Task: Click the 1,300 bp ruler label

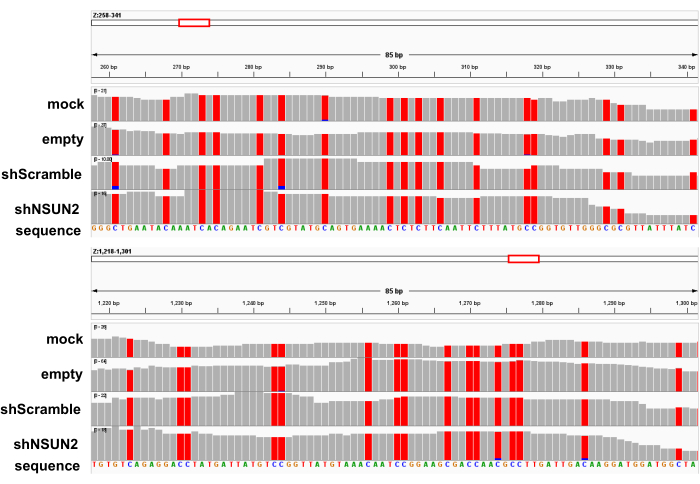Action: (686, 303)
